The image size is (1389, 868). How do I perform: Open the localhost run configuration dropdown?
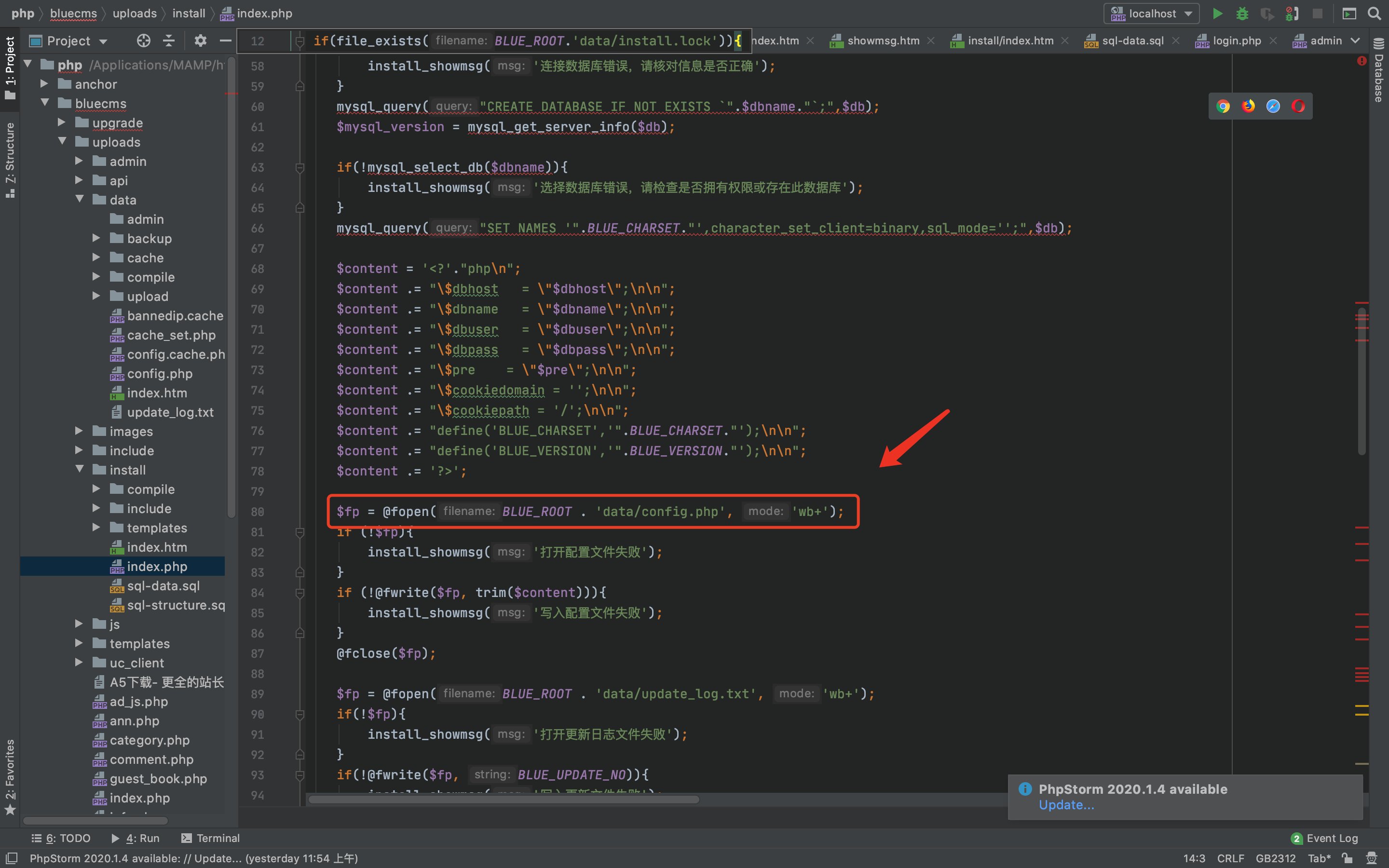1151,13
